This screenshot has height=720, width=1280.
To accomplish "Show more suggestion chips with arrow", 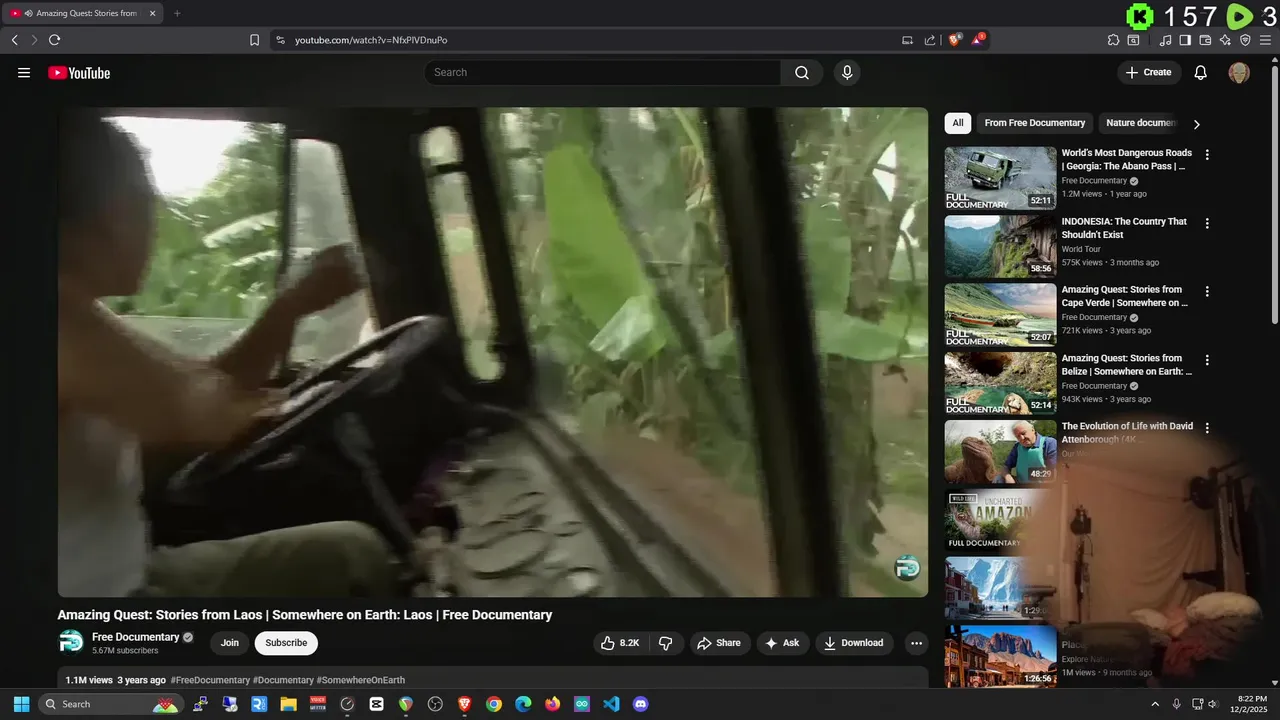I will point(1196,124).
